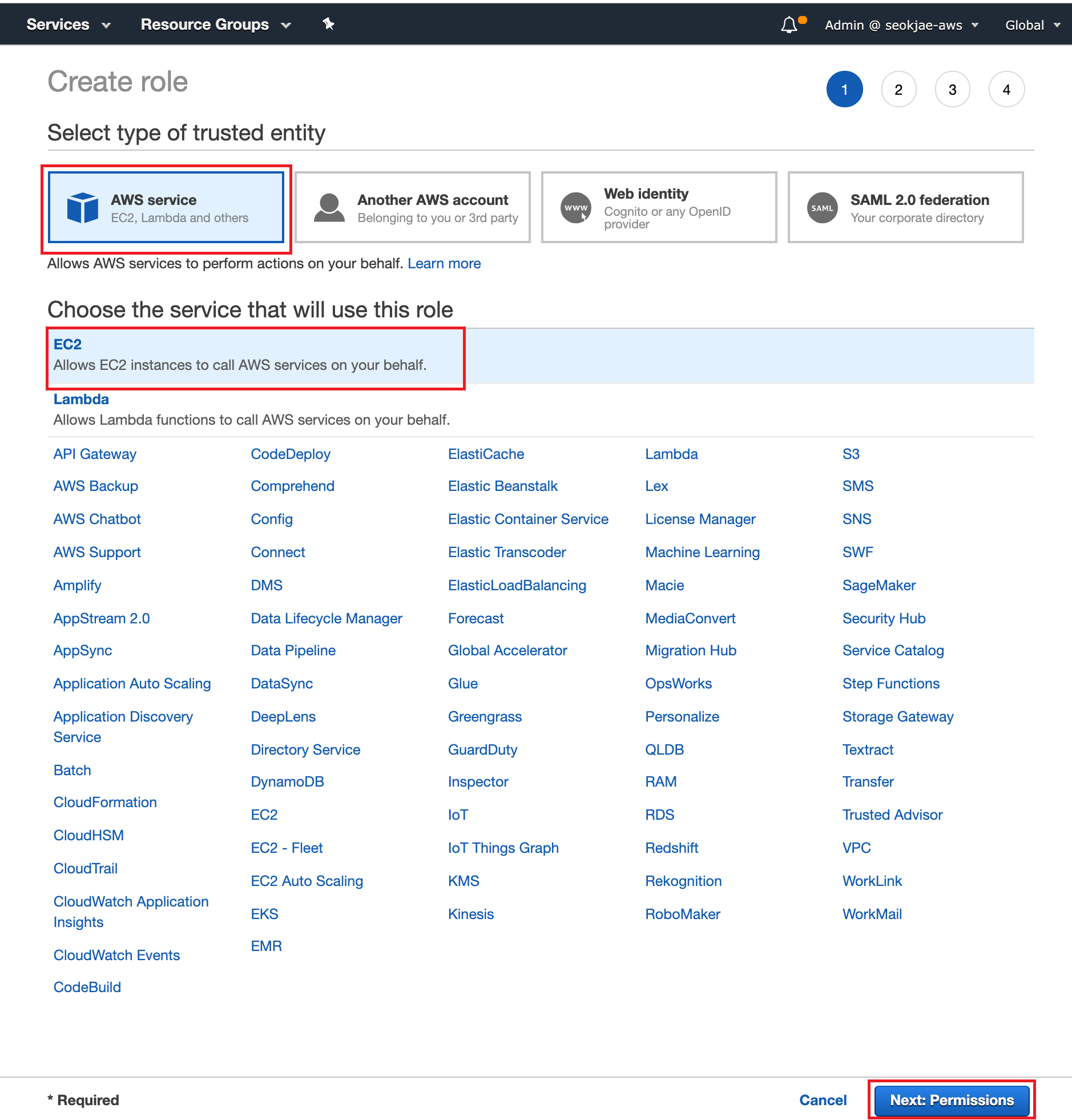The width and height of the screenshot is (1072, 1120).
Task: Click the Web identity WWW icon
Action: [x=575, y=208]
